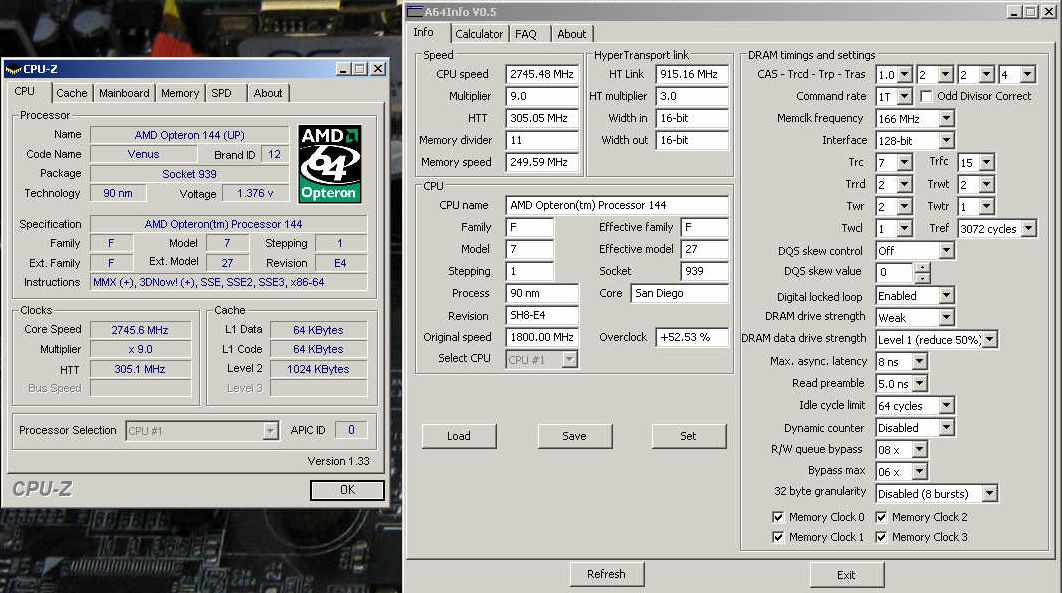Image resolution: width=1062 pixels, height=593 pixels.
Task: Open the Interface 128-bit dropdown
Action: [x=946, y=141]
